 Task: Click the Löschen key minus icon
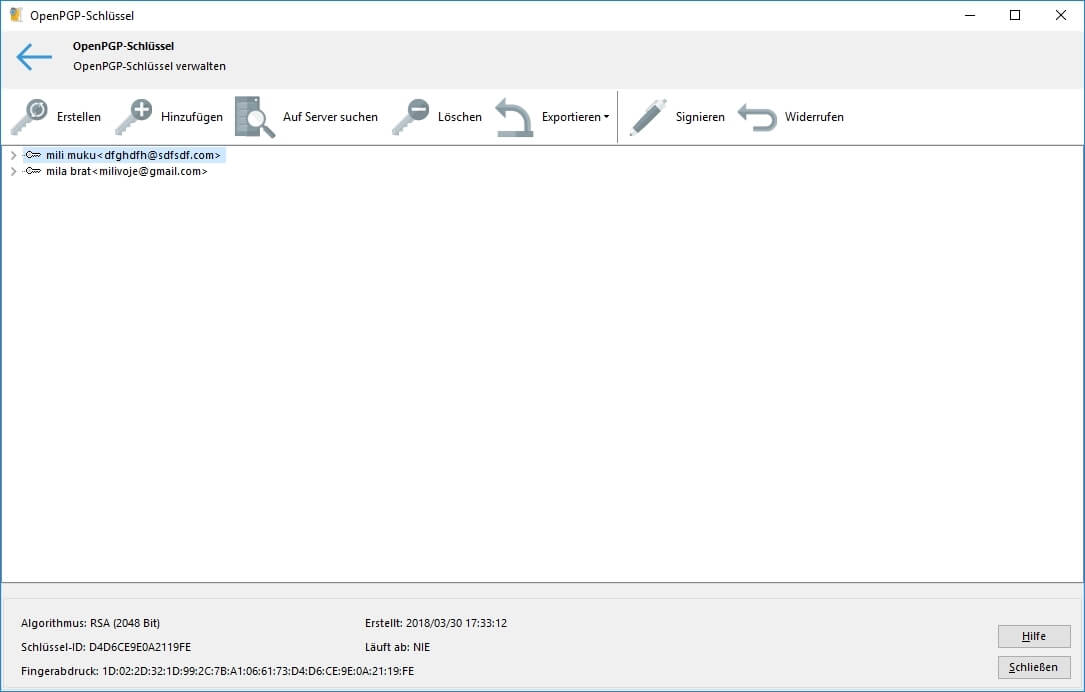click(x=410, y=117)
